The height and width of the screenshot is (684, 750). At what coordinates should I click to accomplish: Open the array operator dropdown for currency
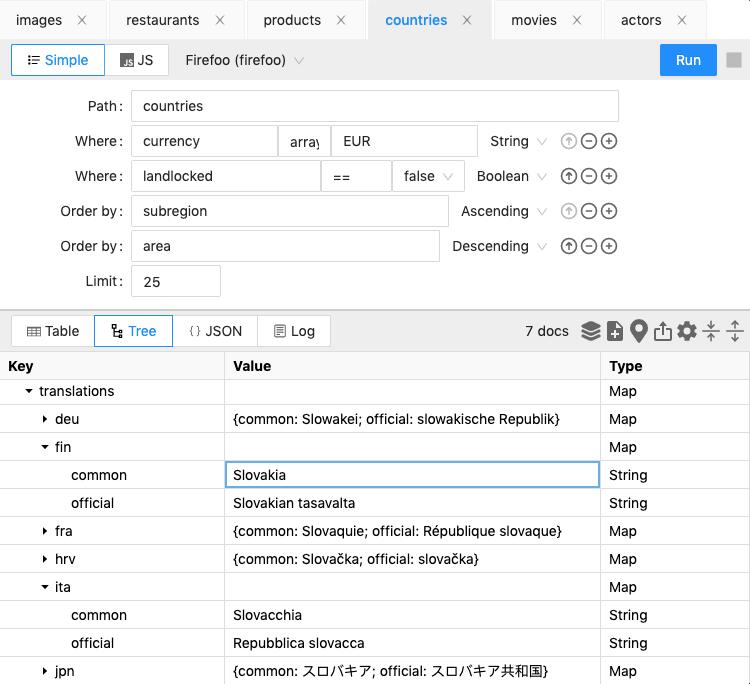pyautogui.click(x=304, y=141)
